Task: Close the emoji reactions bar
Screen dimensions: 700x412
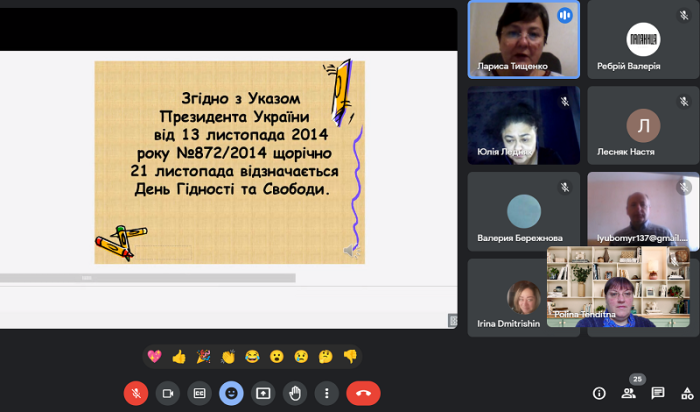Action: coord(232,393)
